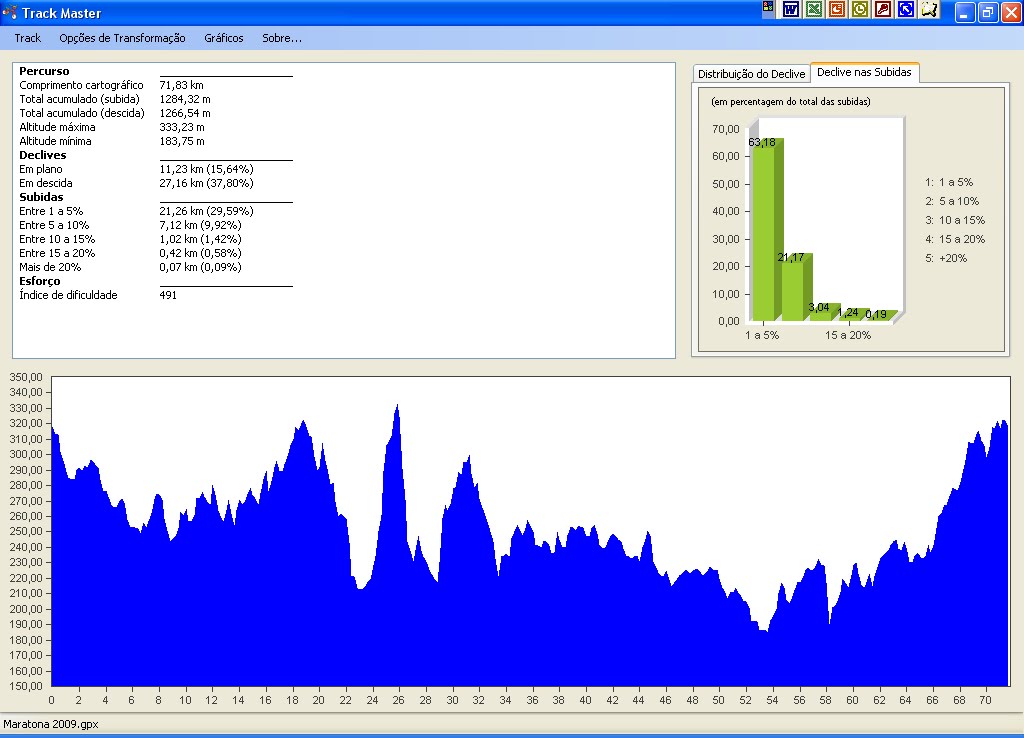This screenshot has width=1024, height=738.
Task: Click the Índice de dificuldade value 491
Action: point(168,295)
